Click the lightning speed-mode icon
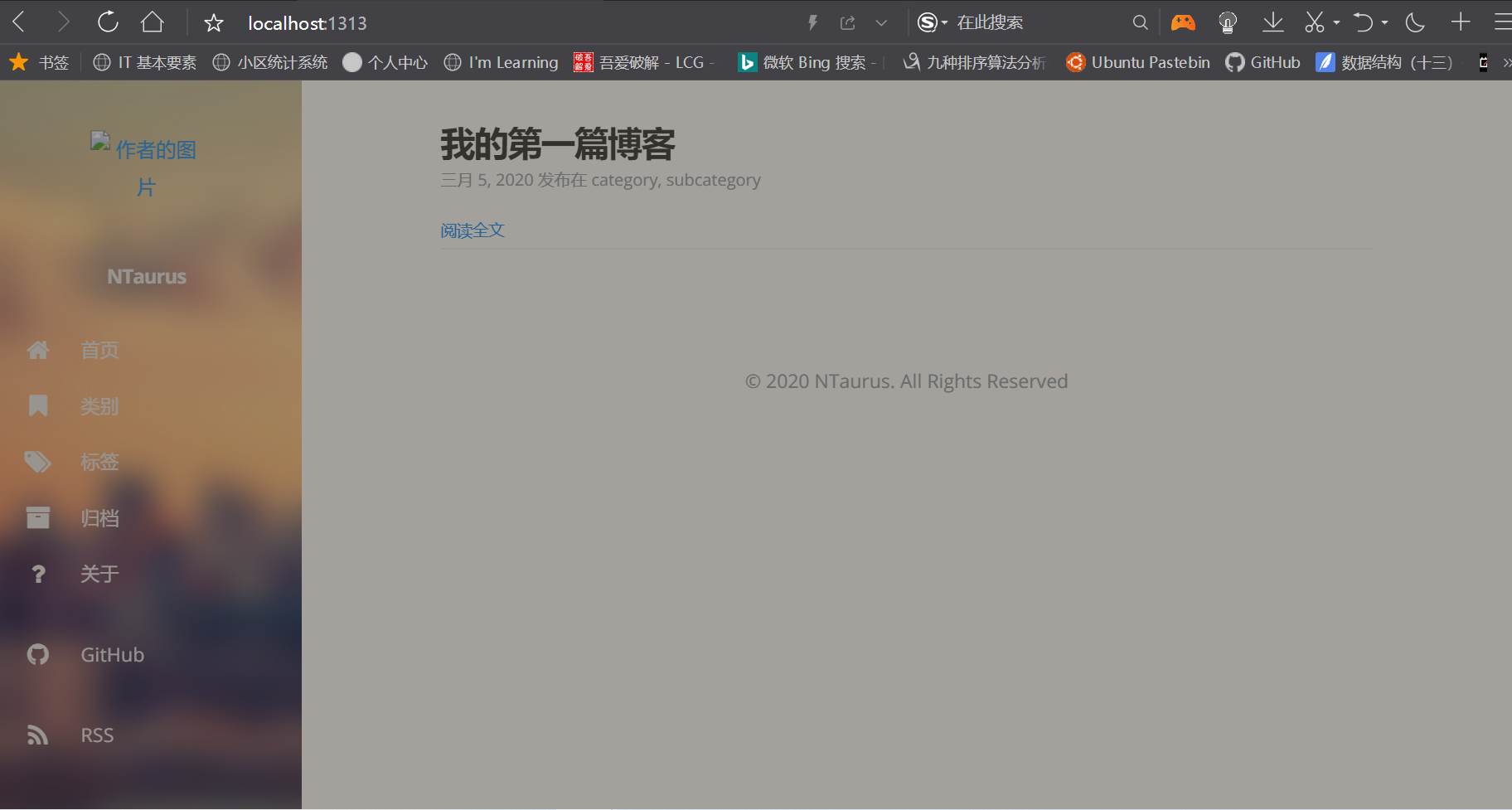1512x810 pixels. point(813,22)
